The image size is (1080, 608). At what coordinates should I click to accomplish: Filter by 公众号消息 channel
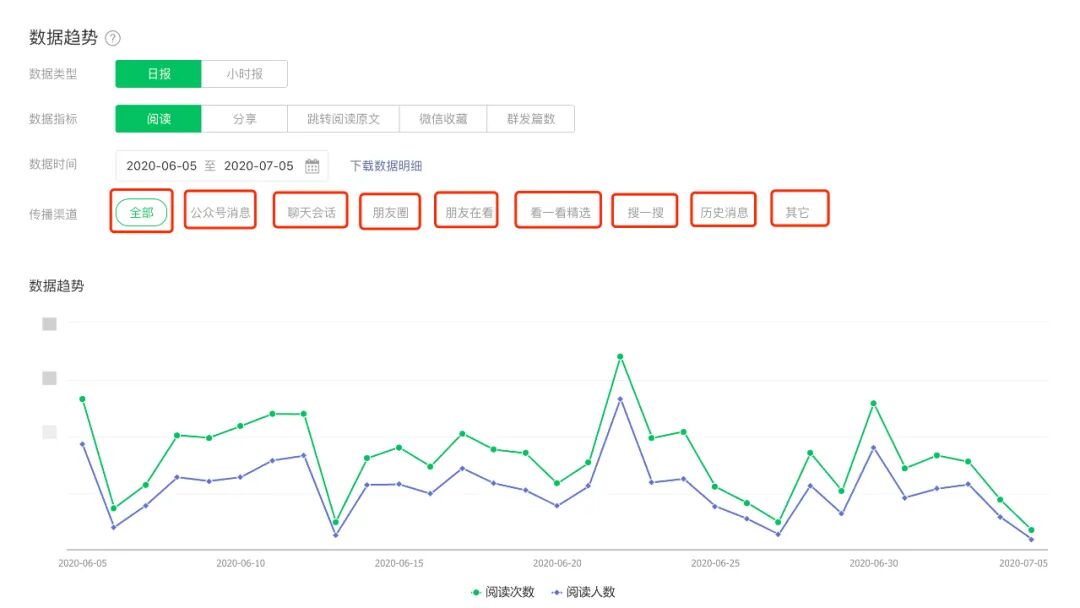(x=221, y=212)
